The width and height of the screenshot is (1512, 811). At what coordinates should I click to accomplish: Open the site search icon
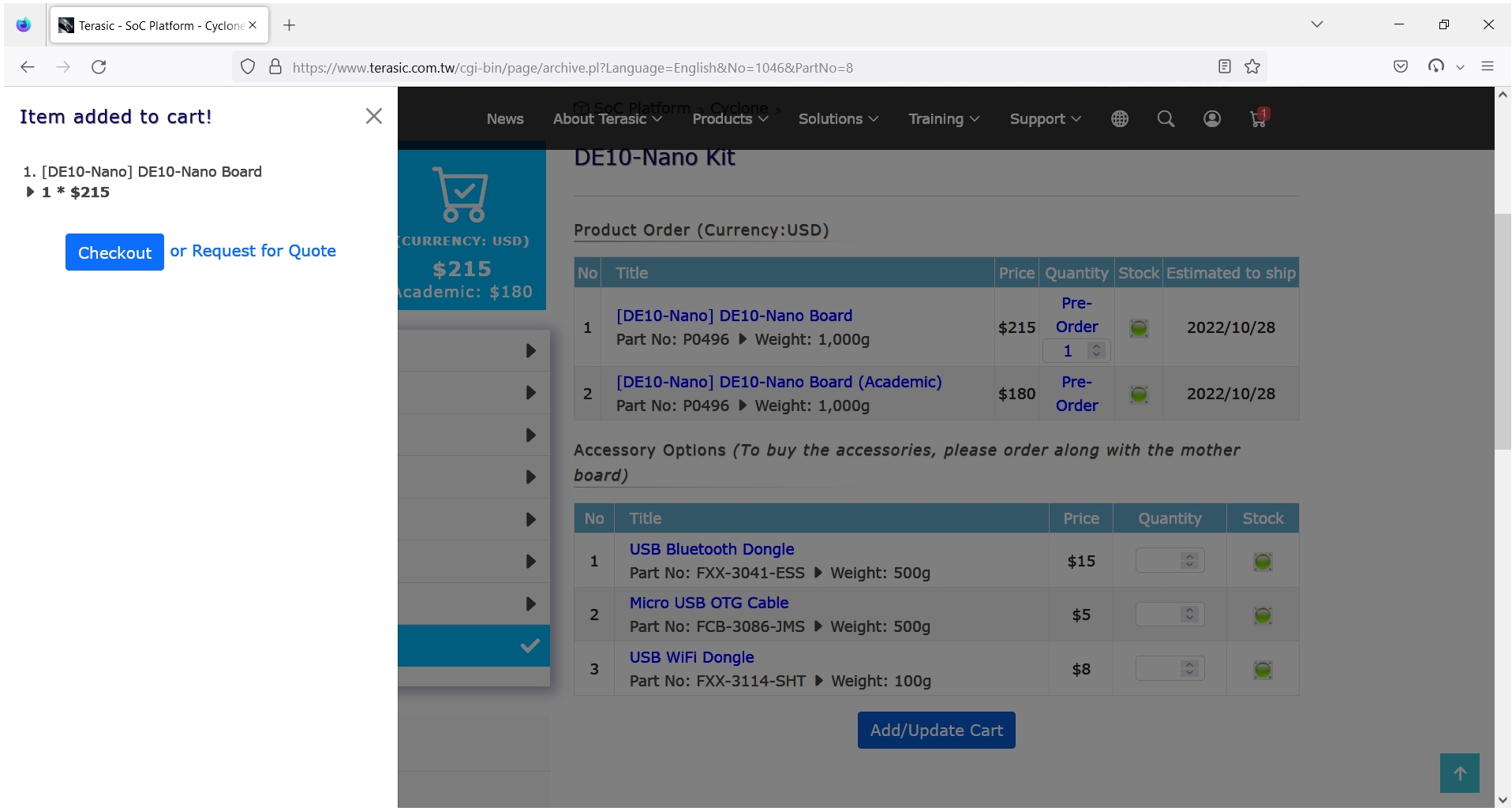coord(1166,118)
